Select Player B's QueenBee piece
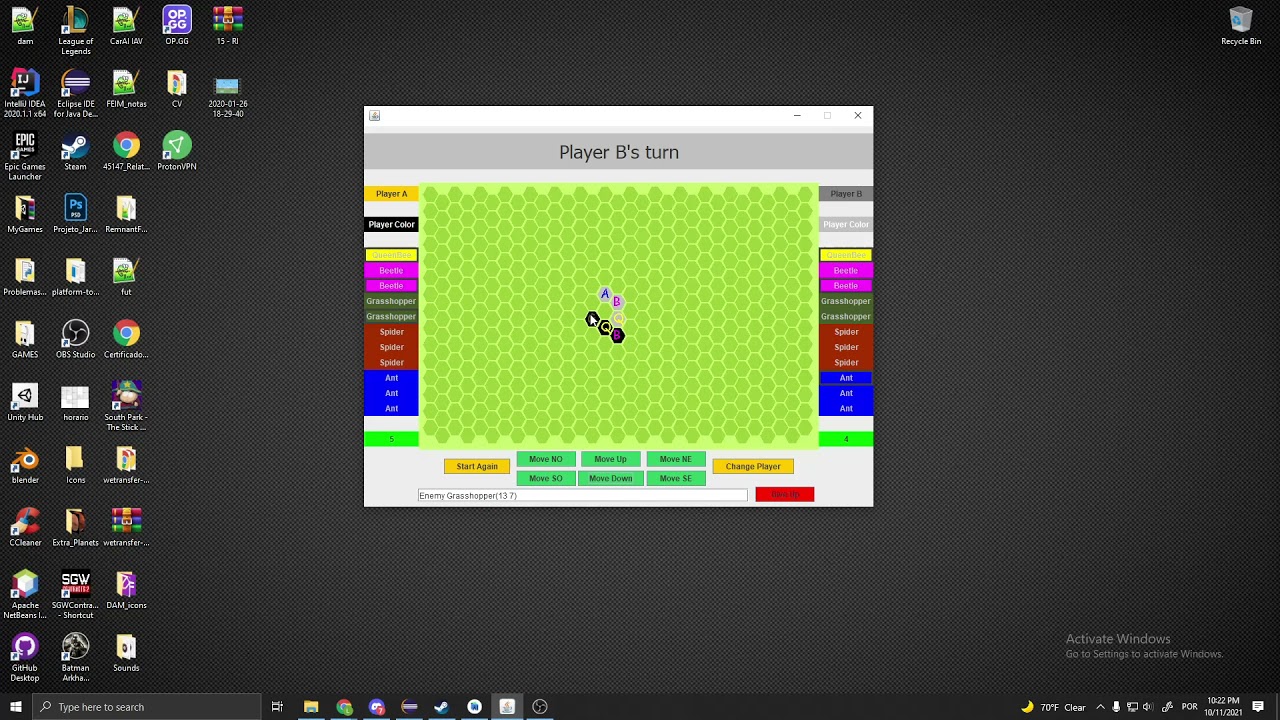 pyautogui.click(x=846, y=255)
